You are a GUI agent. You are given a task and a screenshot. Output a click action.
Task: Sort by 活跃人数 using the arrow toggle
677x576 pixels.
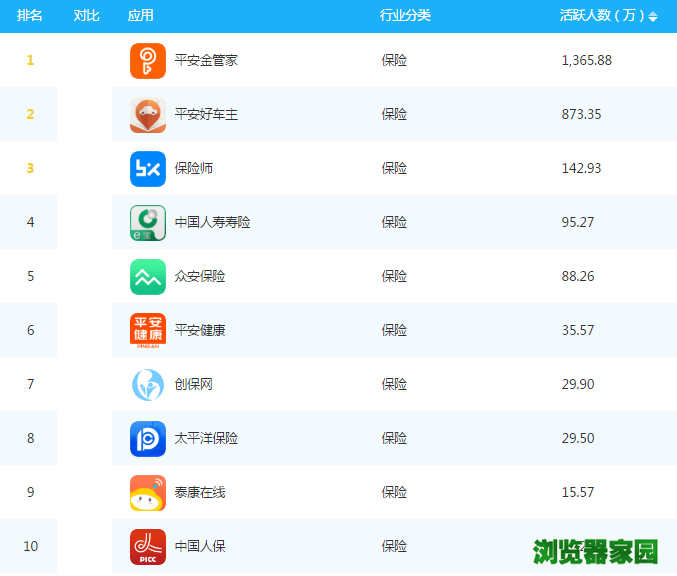[653, 17]
